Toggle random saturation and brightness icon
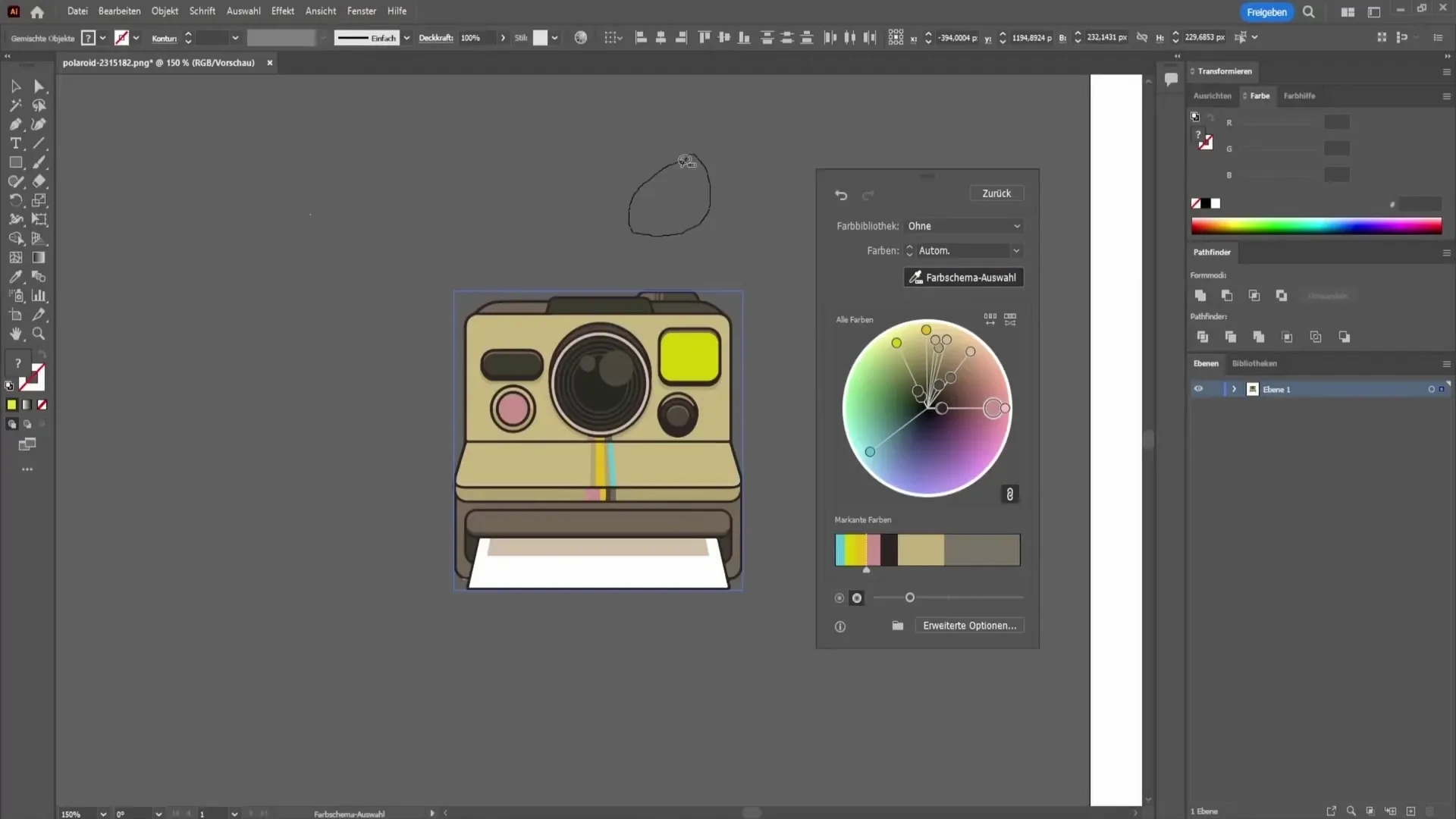 tap(1010, 319)
